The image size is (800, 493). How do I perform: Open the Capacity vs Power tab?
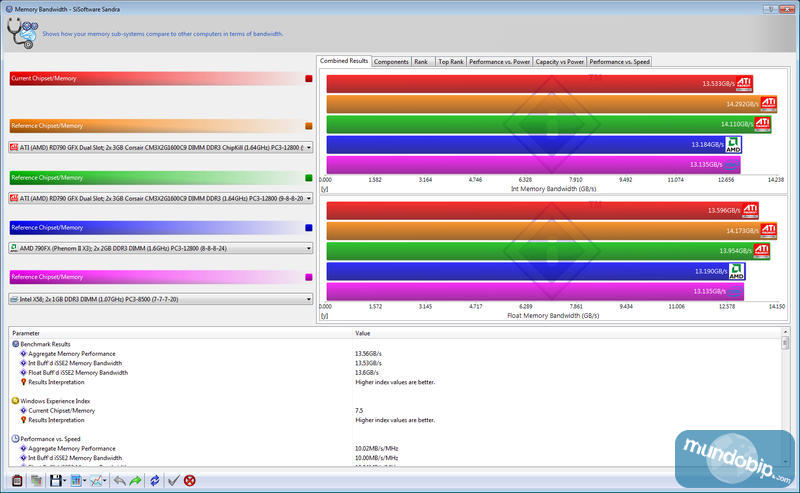tap(560, 62)
